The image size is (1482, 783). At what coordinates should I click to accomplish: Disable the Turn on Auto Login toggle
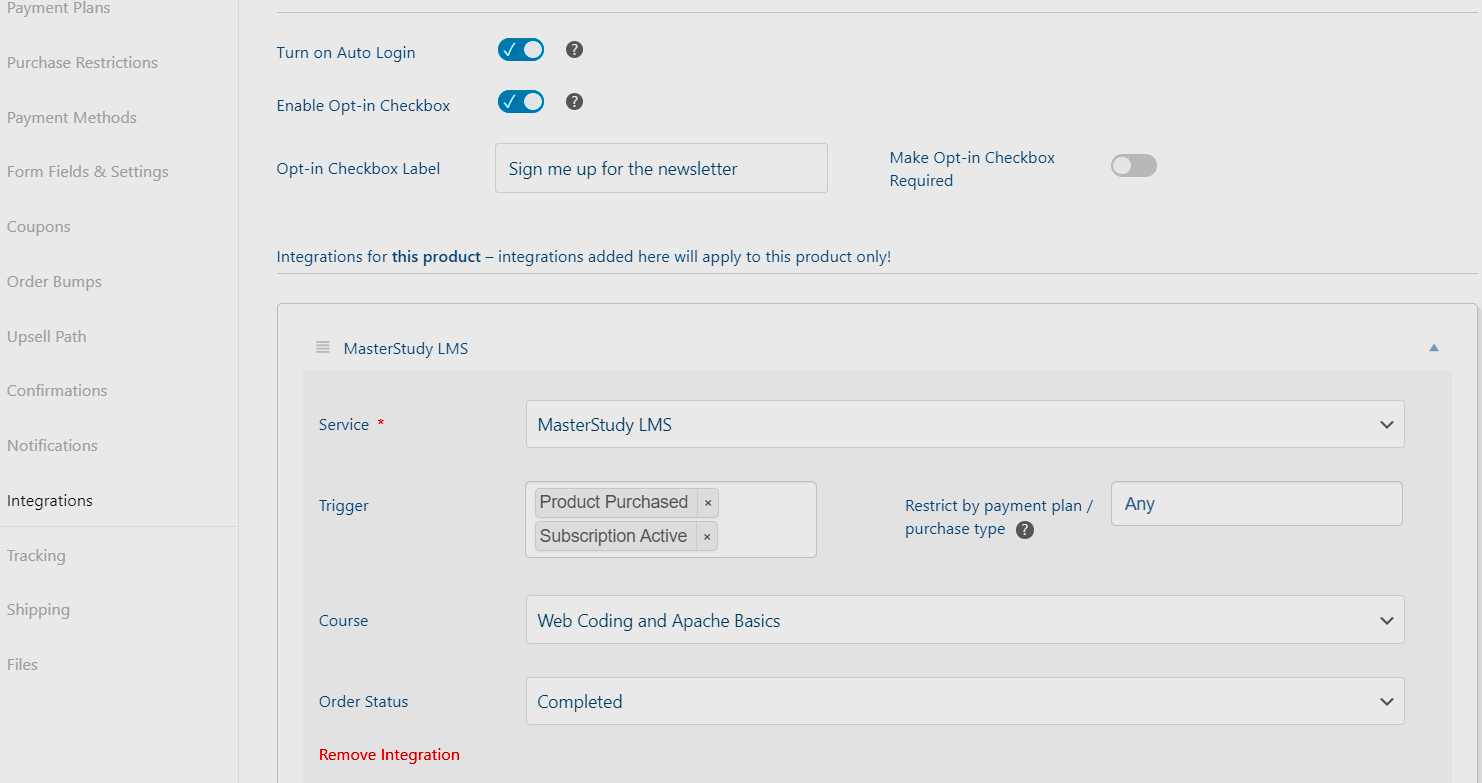click(x=520, y=48)
